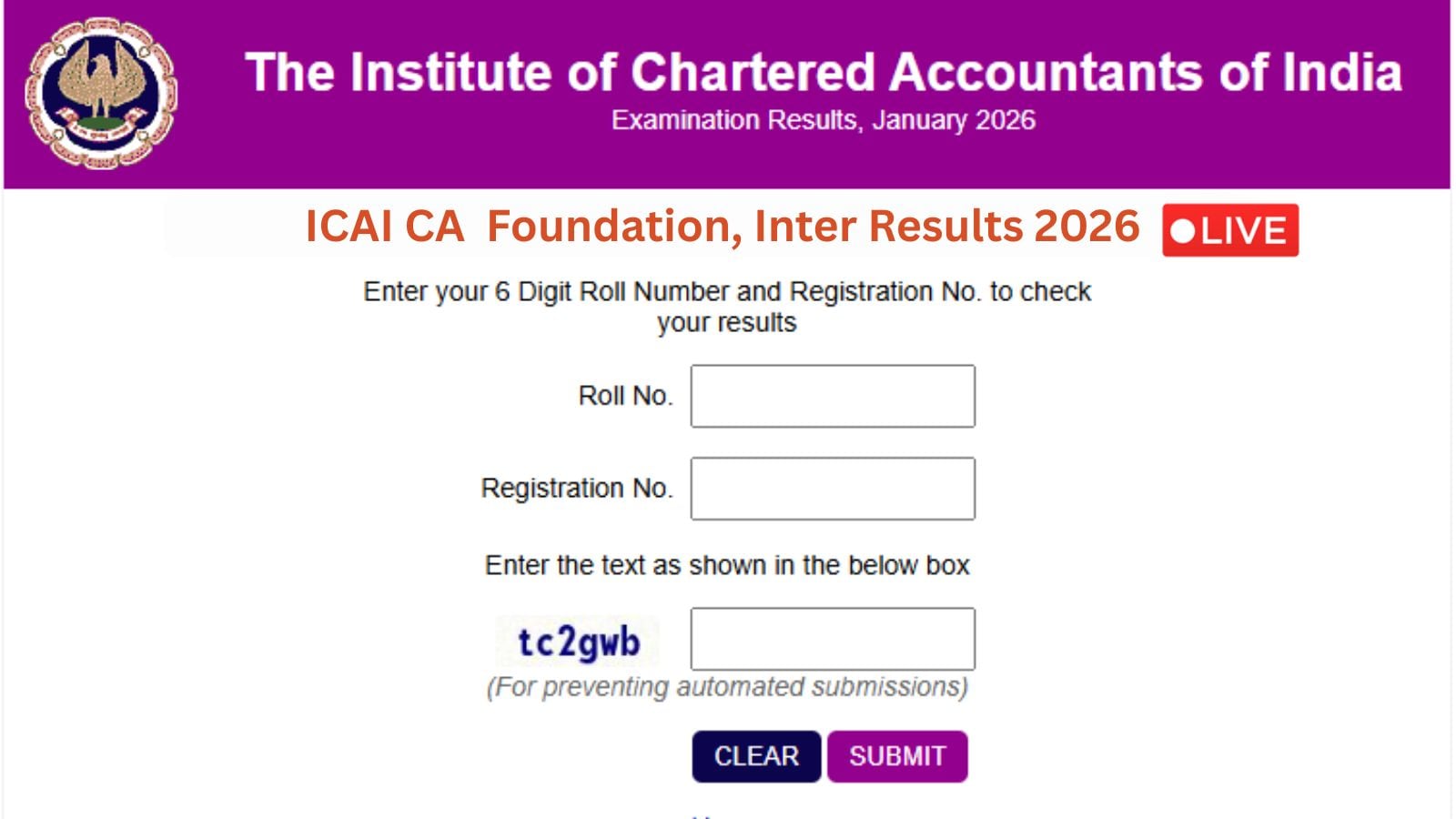
Task: Click the ICAI emblem logo
Action: click(x=101, y=93)
